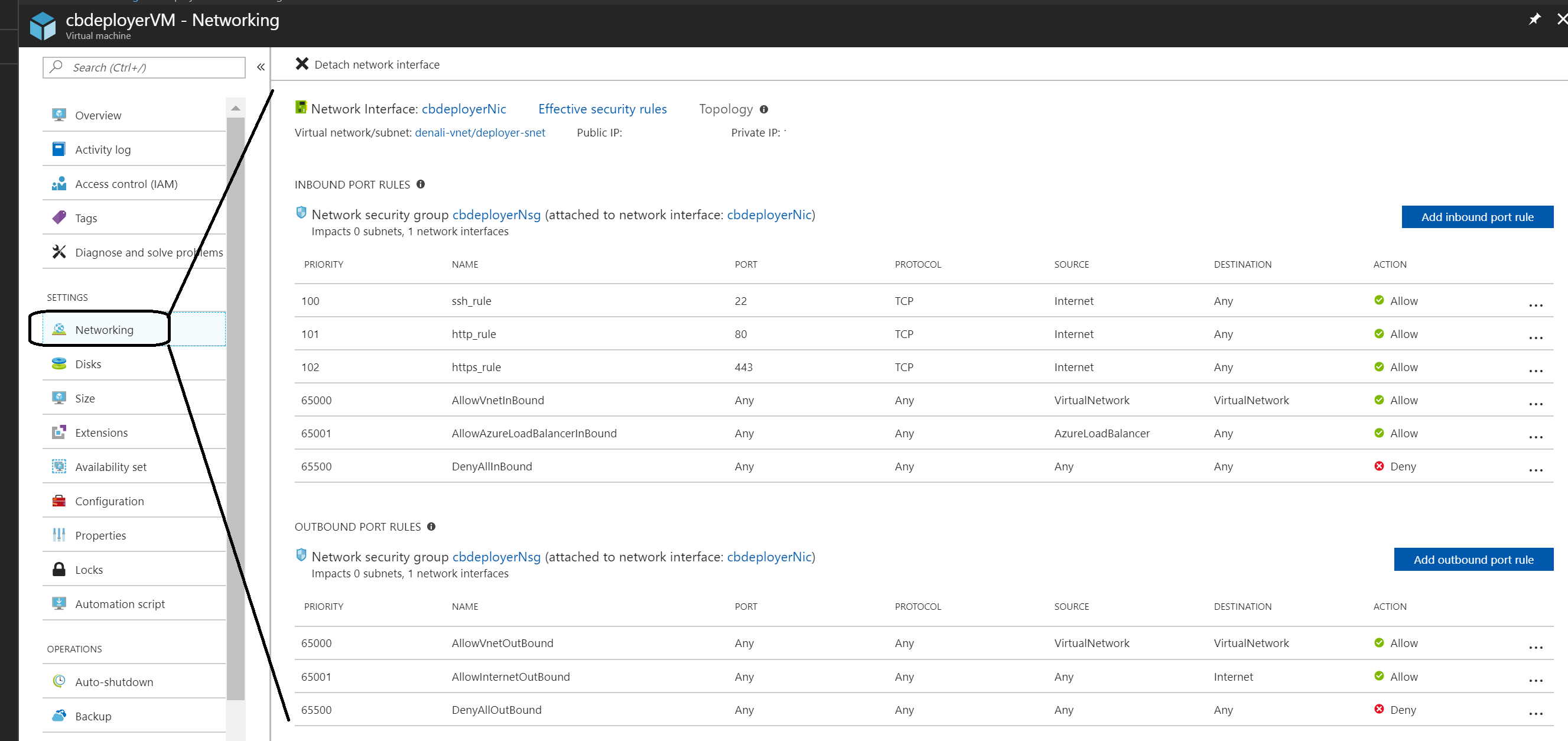
Task: Click the Inbound Port Rules info icon
Action: click(421, 184)
